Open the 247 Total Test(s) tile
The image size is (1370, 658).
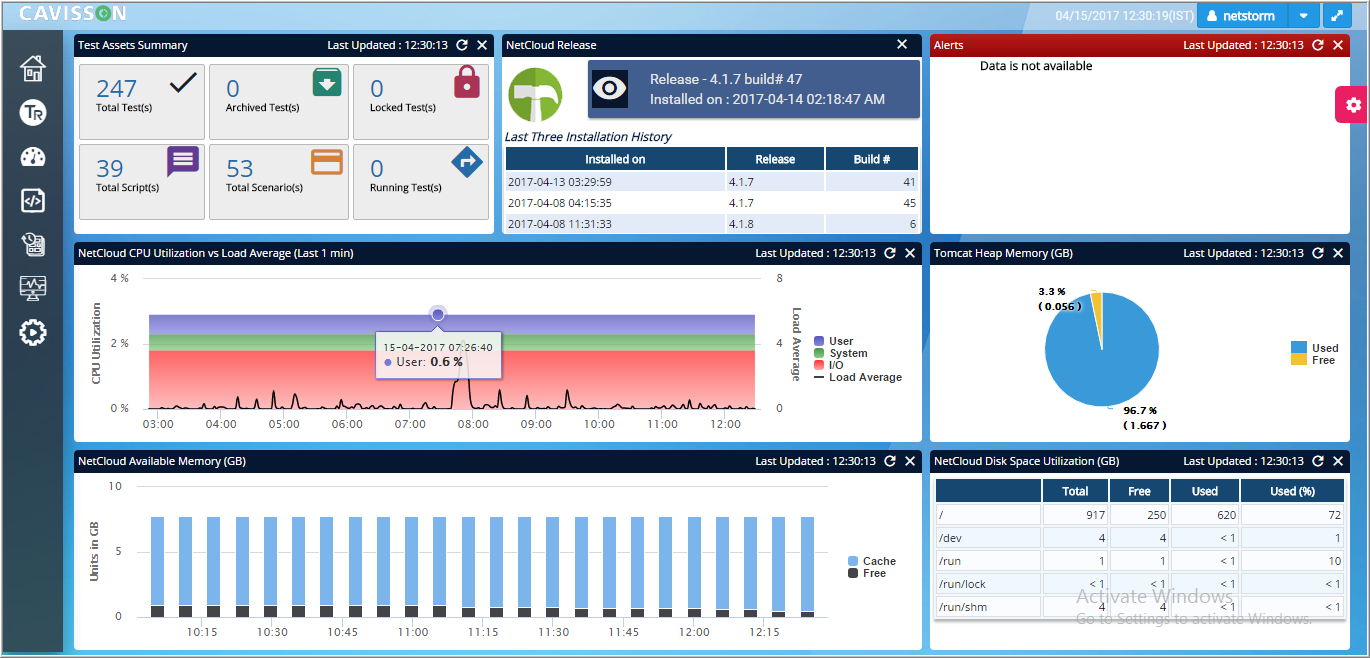[141, 102]
